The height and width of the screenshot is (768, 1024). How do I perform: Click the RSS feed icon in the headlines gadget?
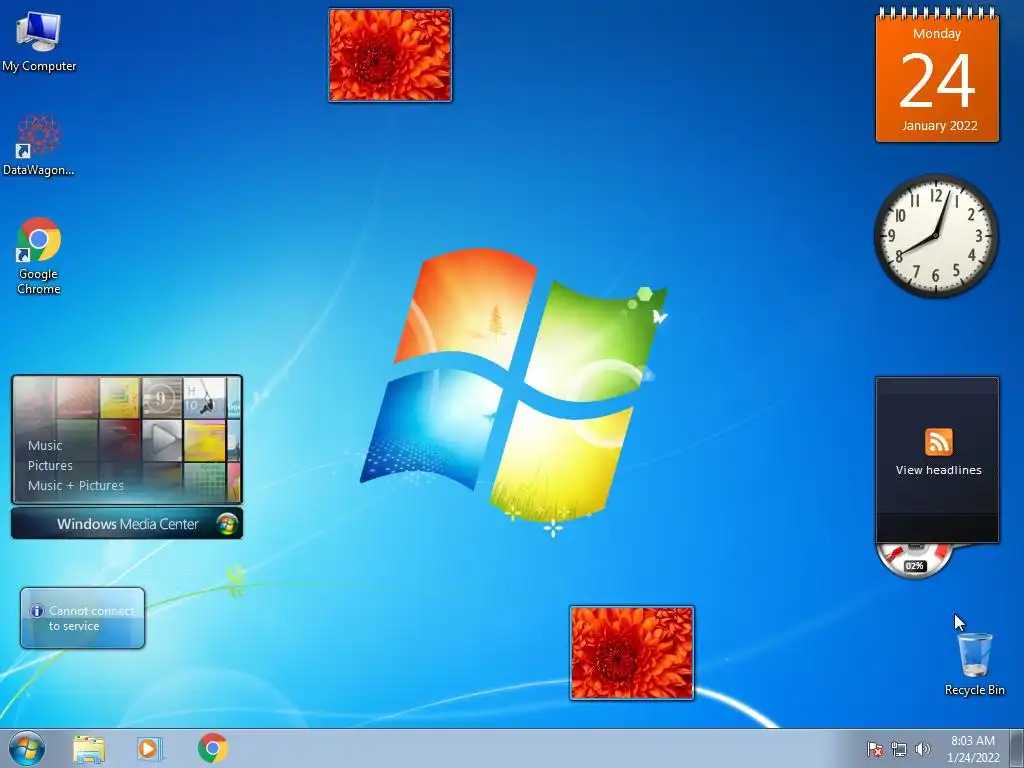tap(938, 442)
